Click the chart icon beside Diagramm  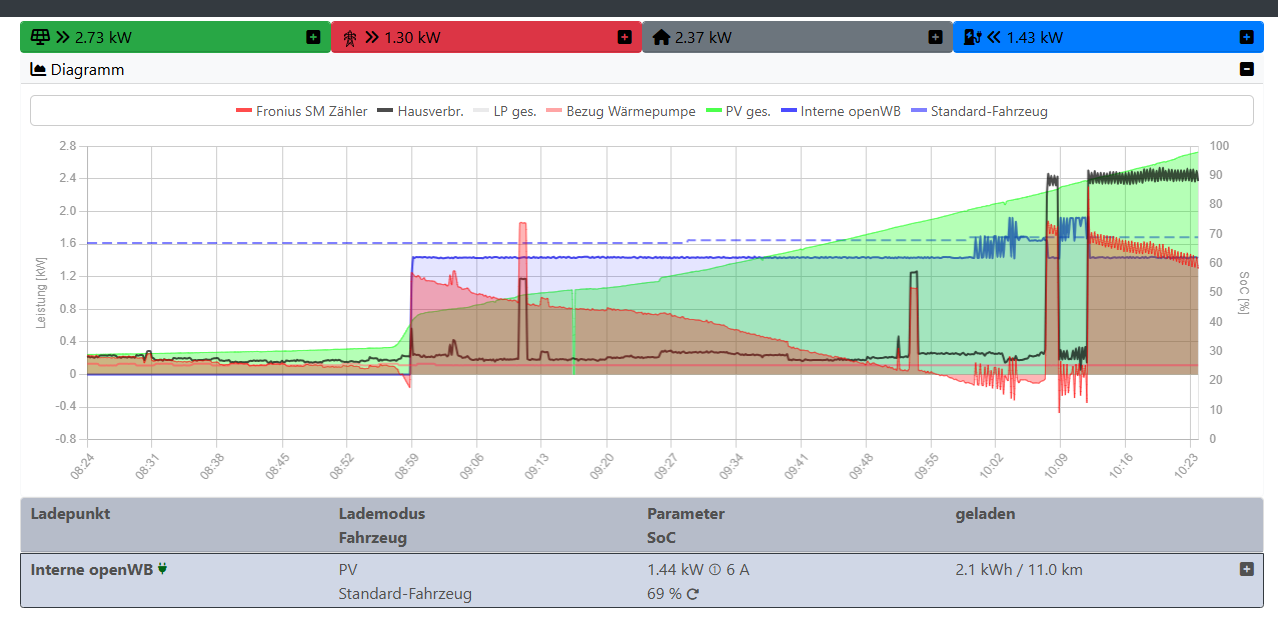click(39, 70)
